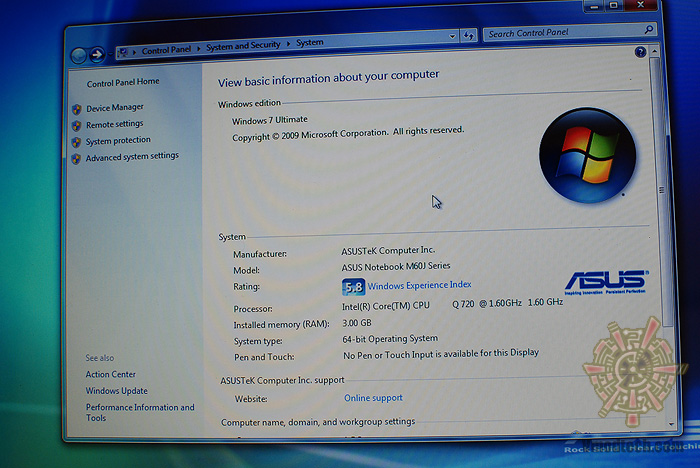
Task: Click the shield icon beside Remote settings
Action: pyautogui.click(x=77, y=126)
